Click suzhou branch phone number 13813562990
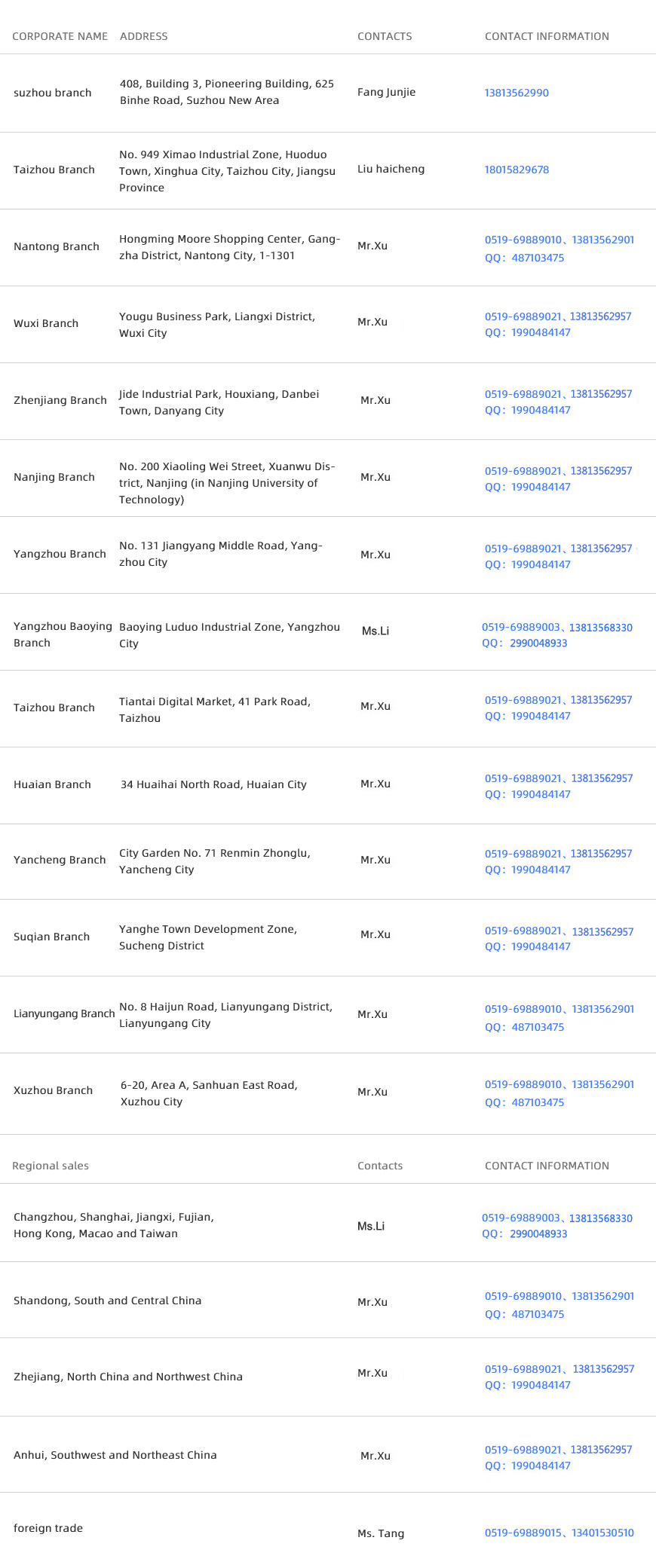The image size is (656, 1568). [x=517, y=93]
